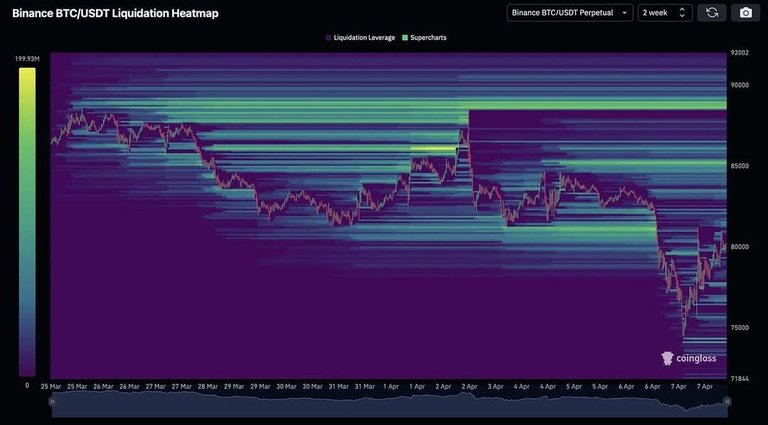This screenshot has height=425, width=768.
Task: Click the 71844 price axis label
Action: (x=739, y=379)
